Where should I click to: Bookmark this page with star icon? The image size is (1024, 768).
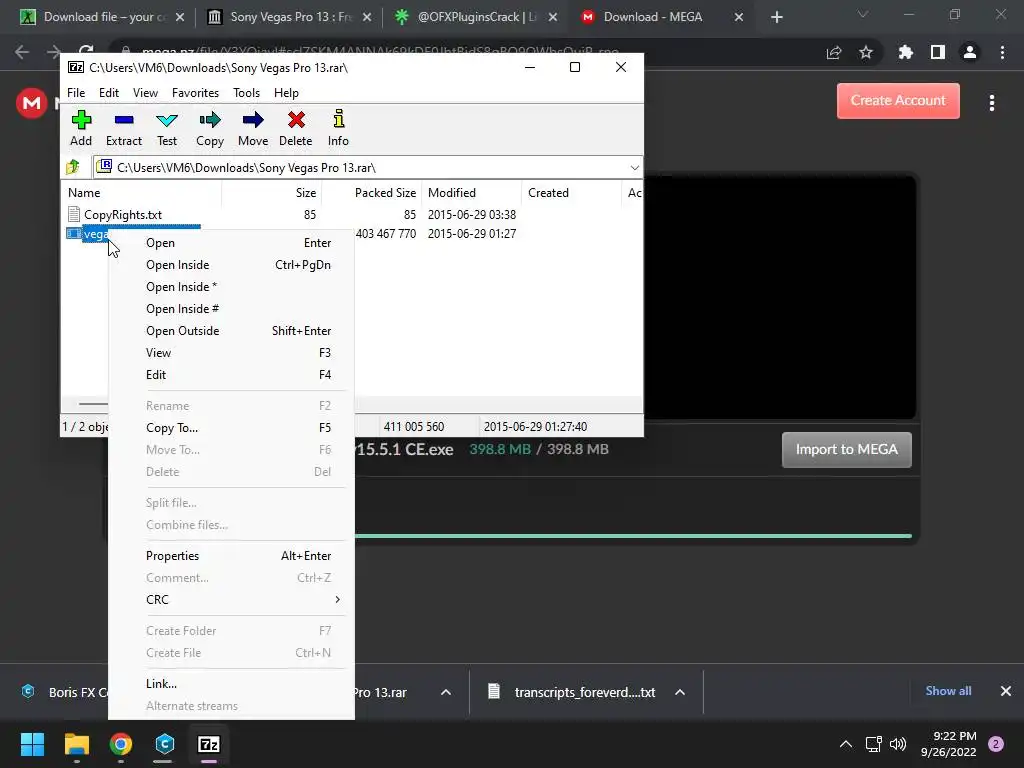point(866,52)
